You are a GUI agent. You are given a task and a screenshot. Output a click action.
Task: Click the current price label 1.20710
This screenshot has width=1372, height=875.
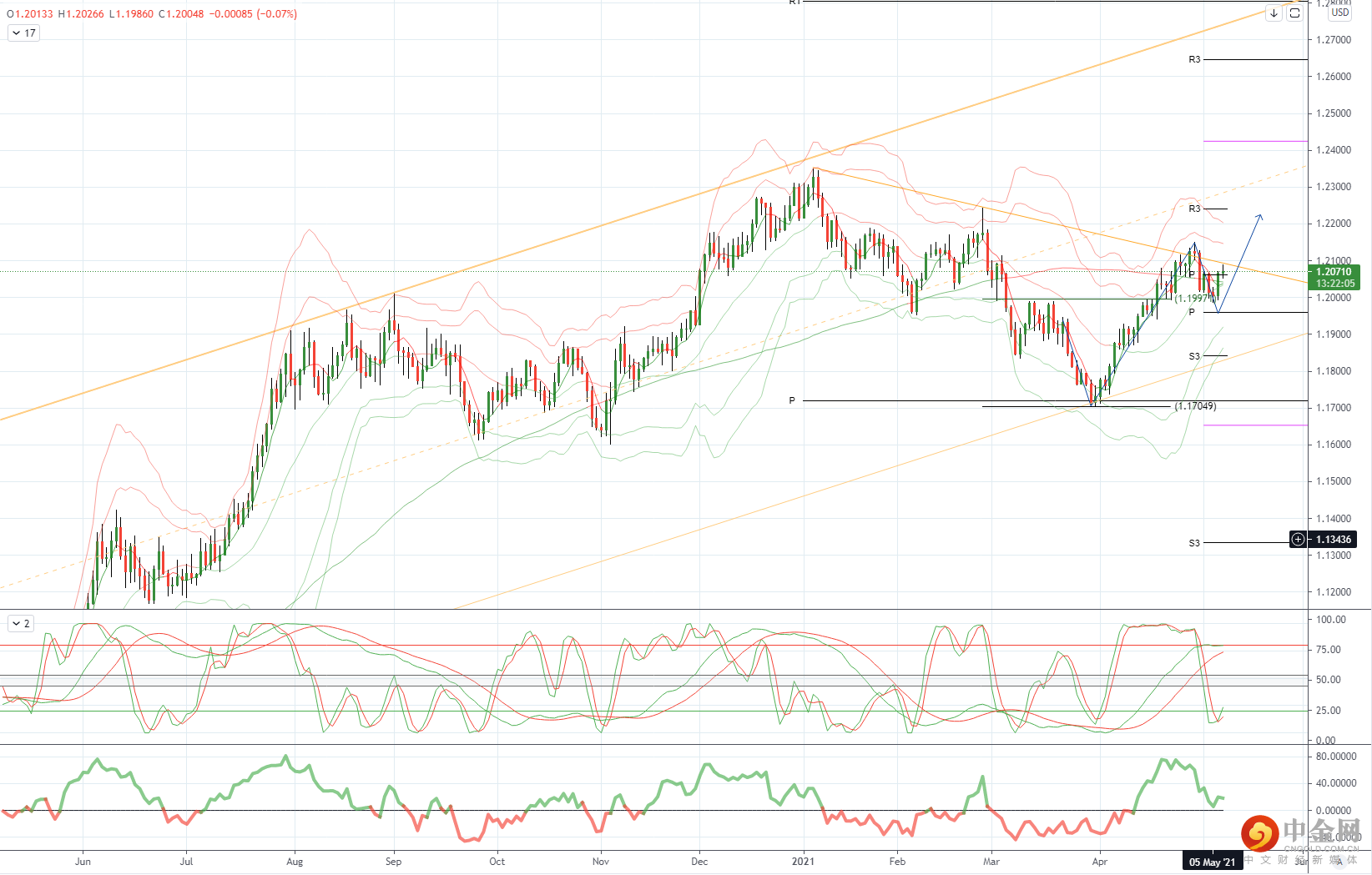(1334, 272)
